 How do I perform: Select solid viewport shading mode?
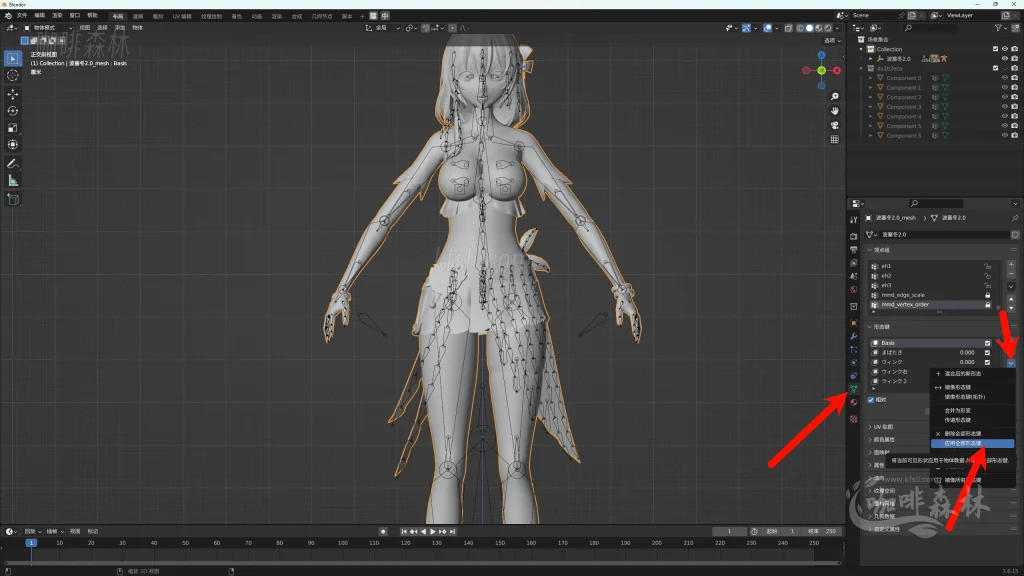click(810, 28)
